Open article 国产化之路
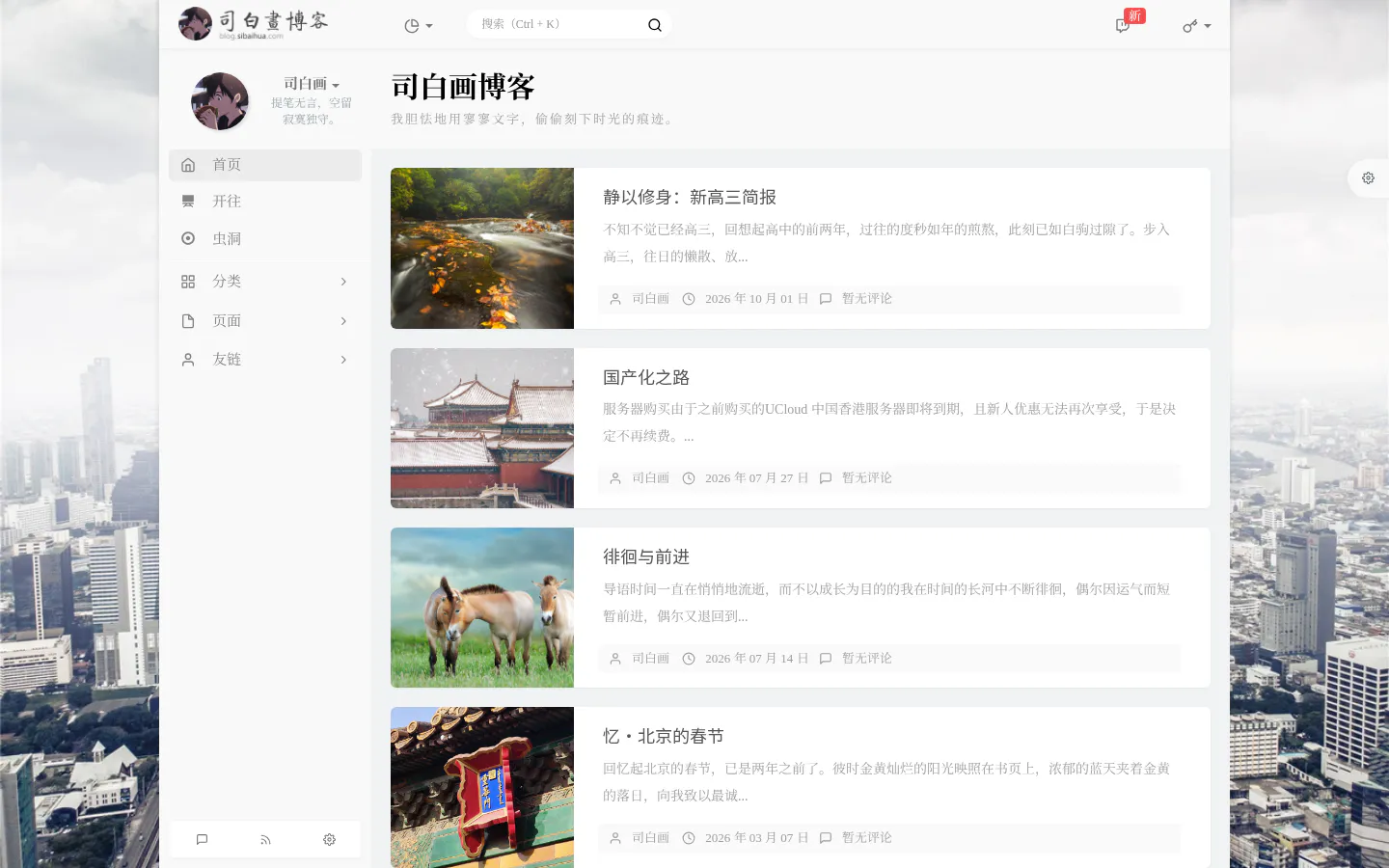 646,378
